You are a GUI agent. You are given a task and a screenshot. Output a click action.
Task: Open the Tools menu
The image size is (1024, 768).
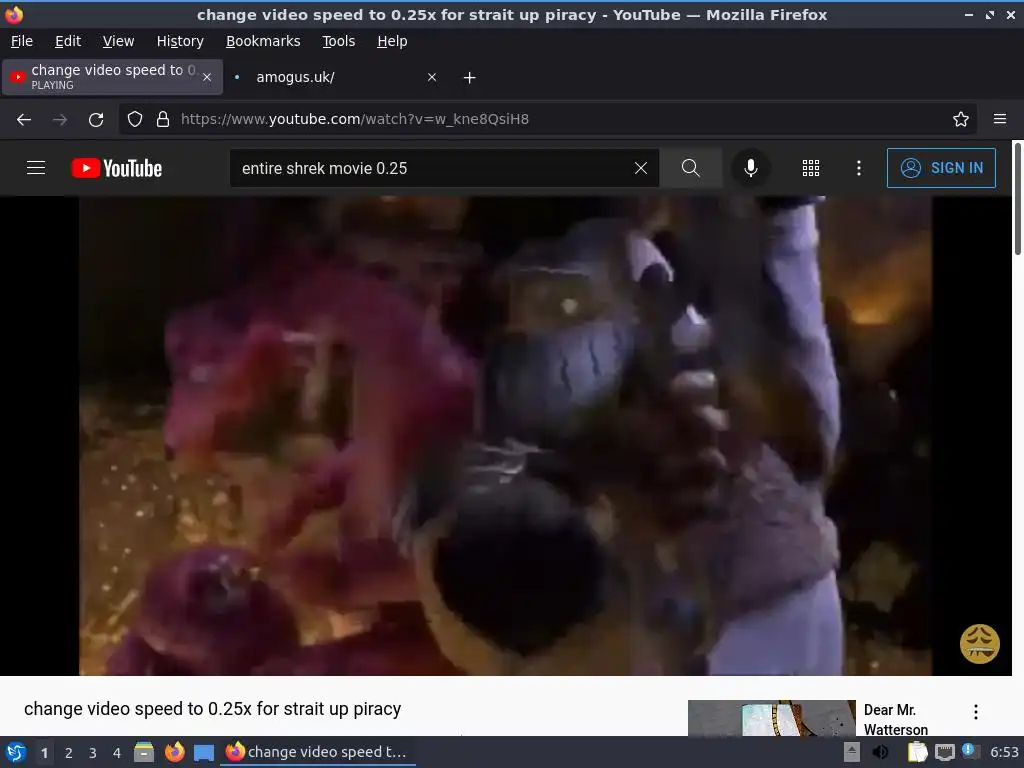click(338, 41)
